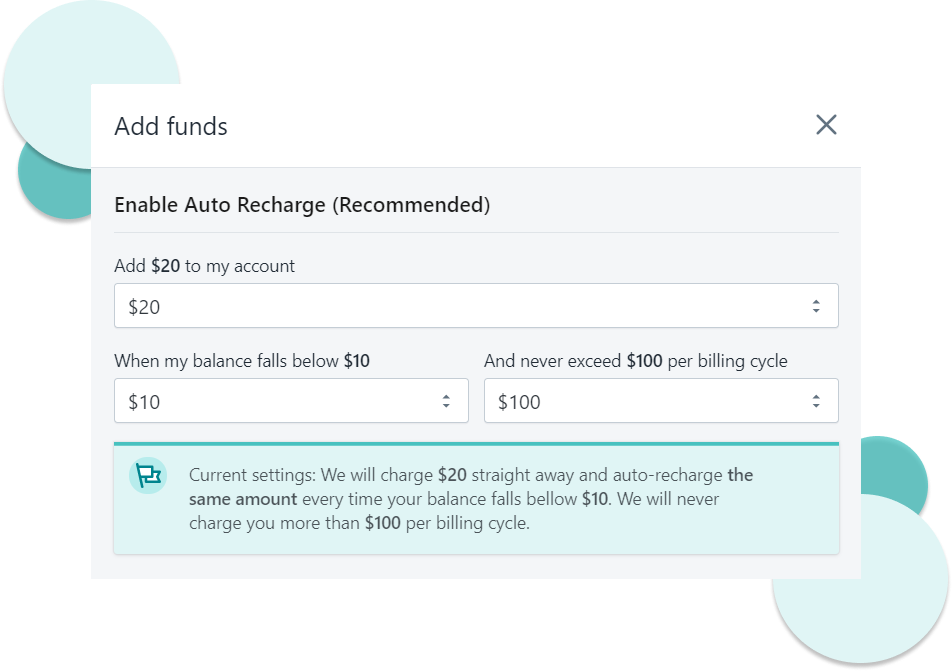Click the teal top border of the settings notice

coord(476,443)
